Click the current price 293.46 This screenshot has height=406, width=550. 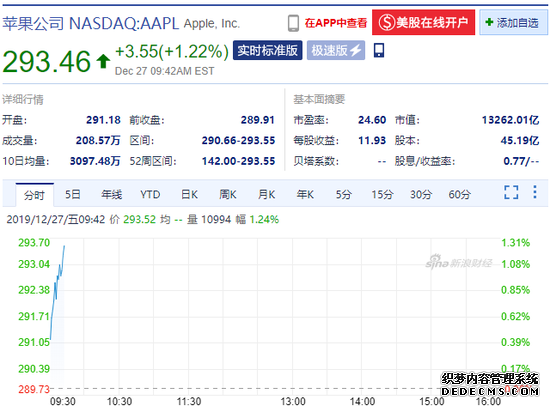coord(47,62)
